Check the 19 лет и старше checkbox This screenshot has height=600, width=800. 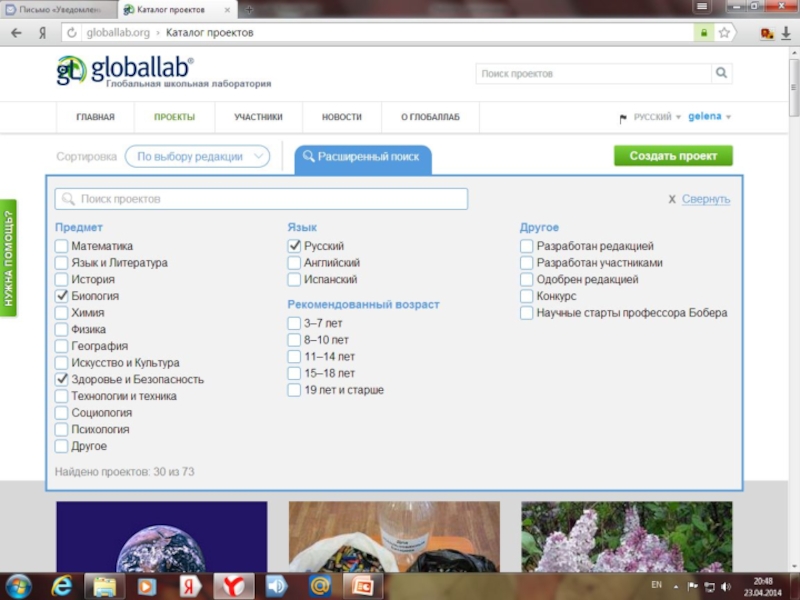294,390
